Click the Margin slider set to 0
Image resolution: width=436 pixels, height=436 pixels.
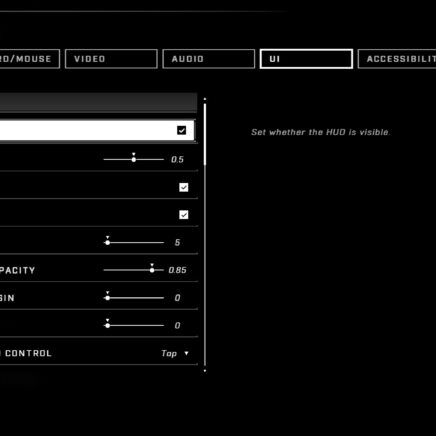134,298
